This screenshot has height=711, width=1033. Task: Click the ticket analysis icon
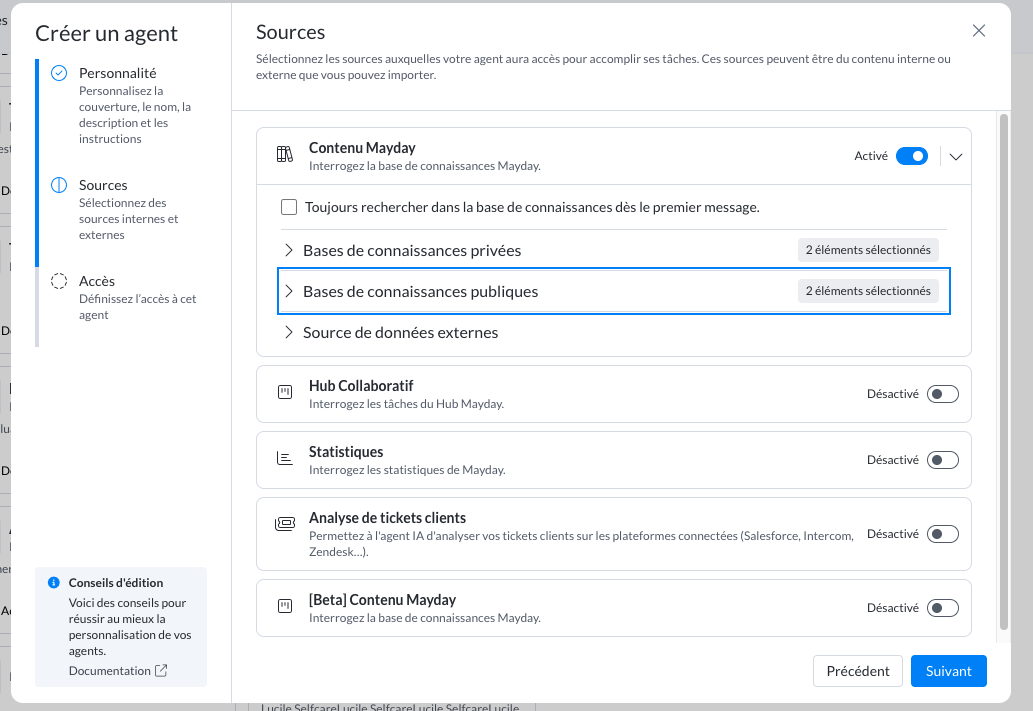(285, 524)
